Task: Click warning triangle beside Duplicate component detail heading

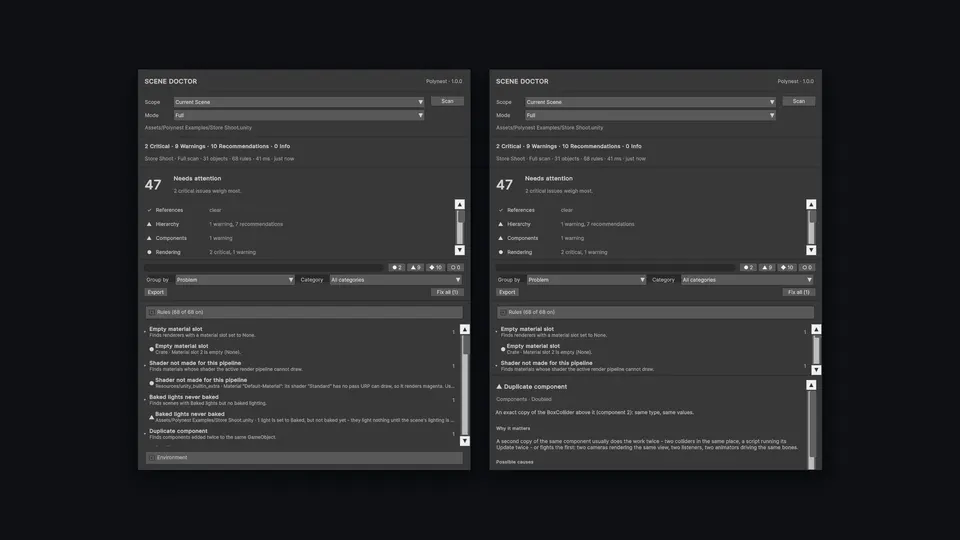Action: [499, 387]
